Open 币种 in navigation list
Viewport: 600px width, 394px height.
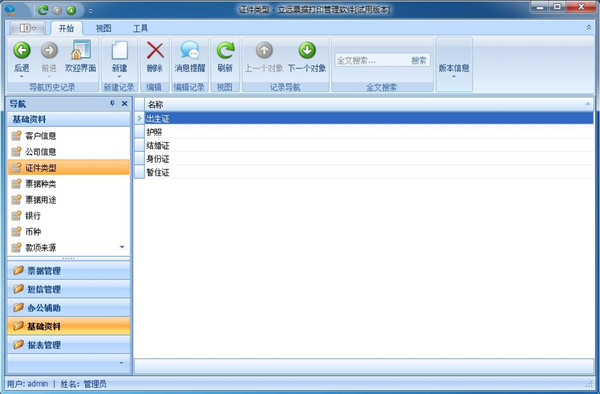(68, 232)
